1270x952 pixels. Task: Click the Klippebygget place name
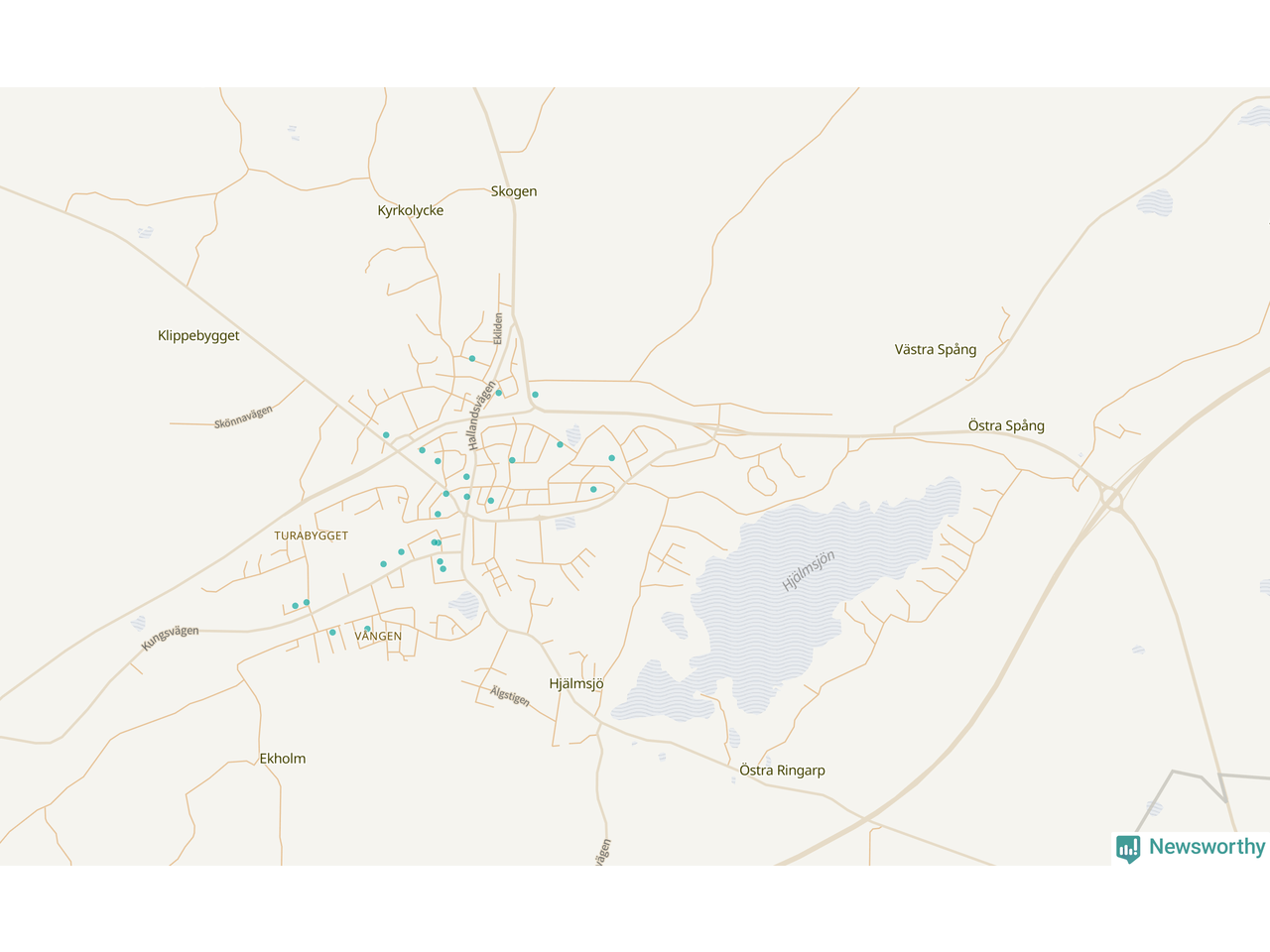pos(198,336)
